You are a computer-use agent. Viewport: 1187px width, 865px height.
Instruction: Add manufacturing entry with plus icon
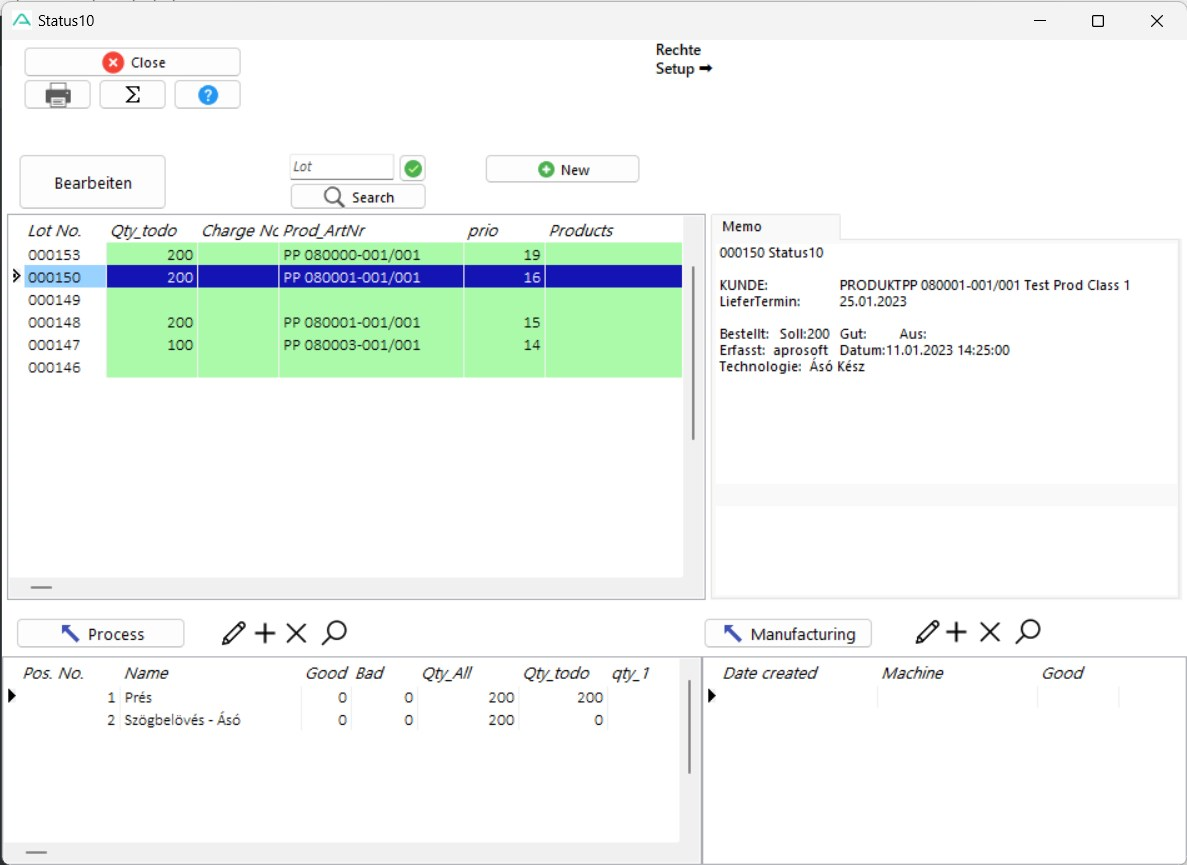(957, 632)
